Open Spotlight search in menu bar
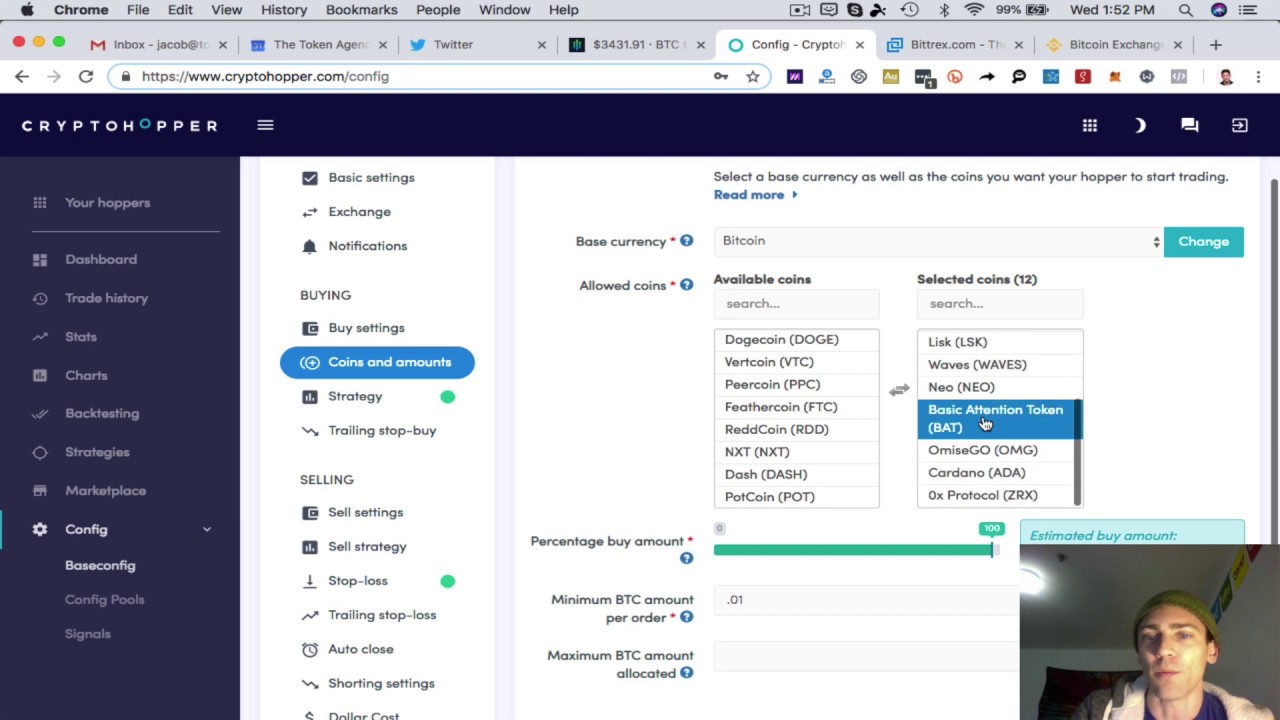The width and height of the screenshot is (1280, 720). [1185, 10]
